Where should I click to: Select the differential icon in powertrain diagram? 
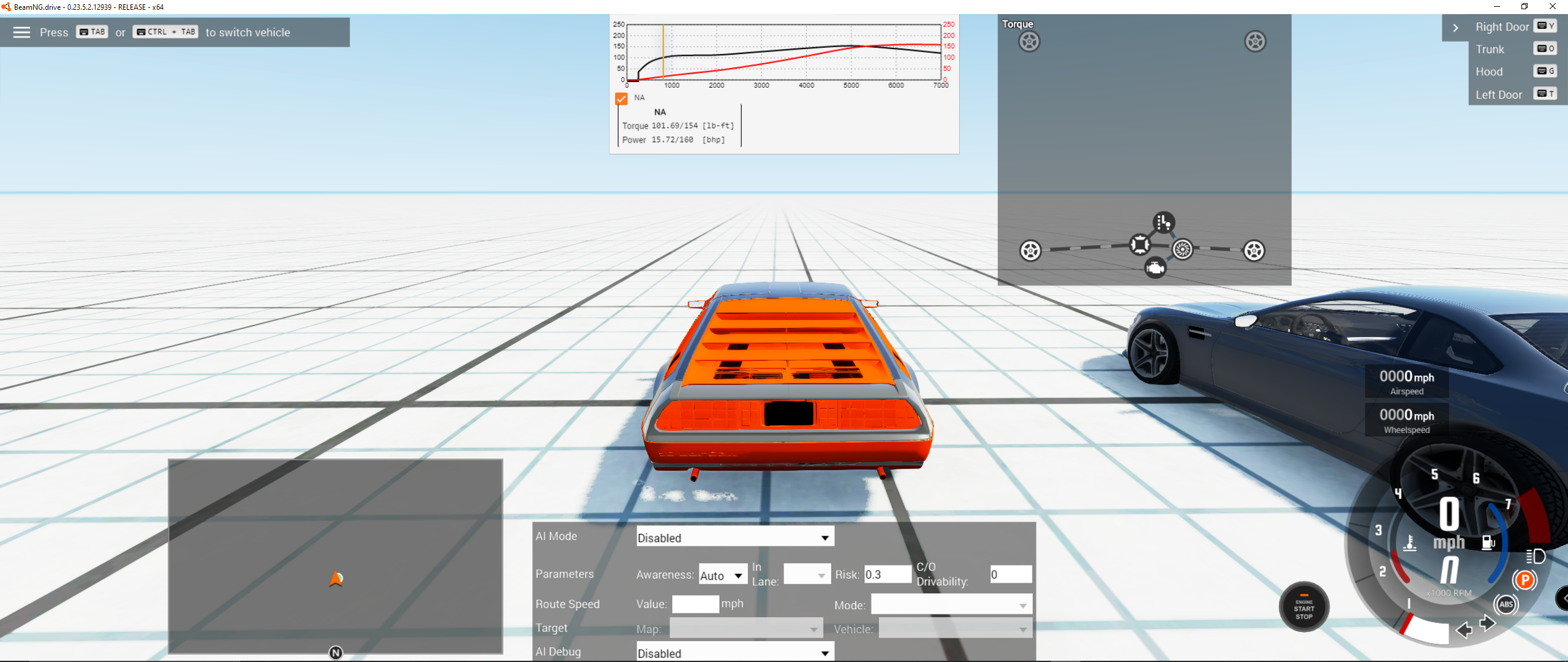tap(1140, 245)
